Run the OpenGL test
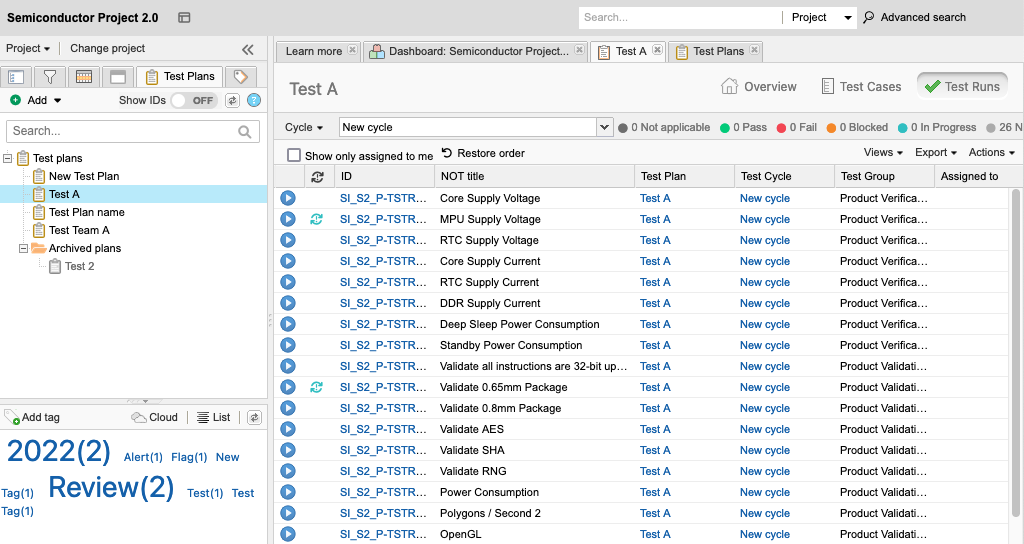The height and width of the screenshot is (544, 1024). [288, 534]
